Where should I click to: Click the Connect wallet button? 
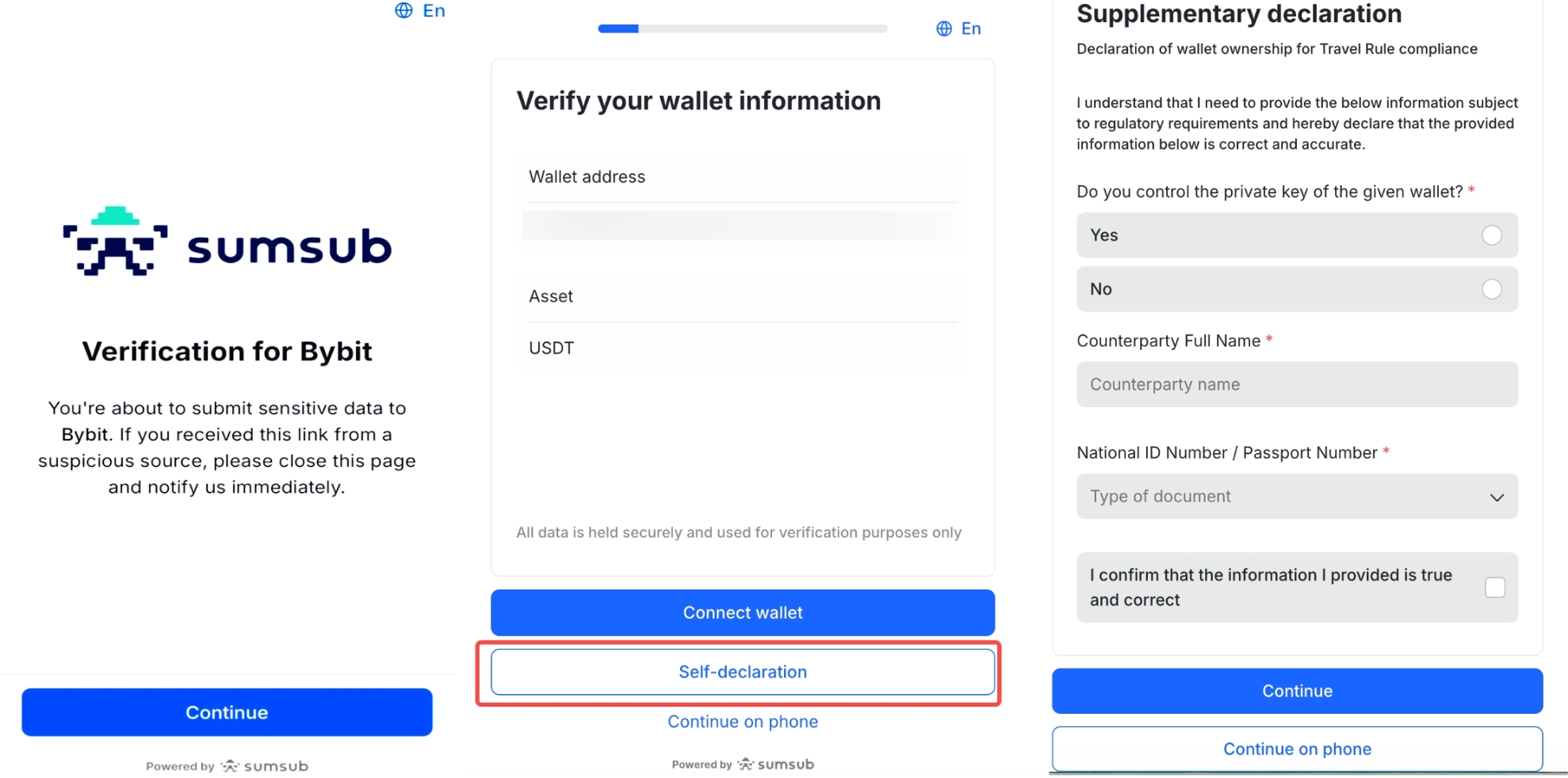(743, 612)
